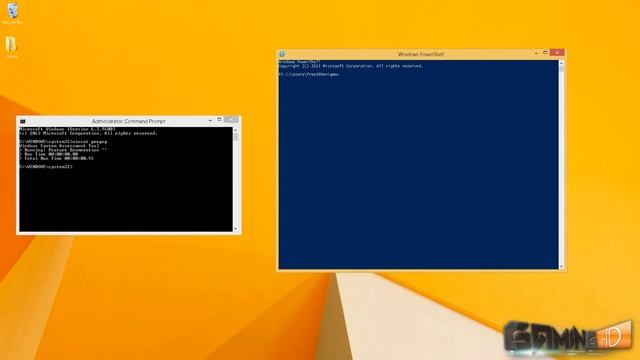The image size is (640, 360).
Task: Maximize the Windows PowerShell window
Action: point(545,53)
